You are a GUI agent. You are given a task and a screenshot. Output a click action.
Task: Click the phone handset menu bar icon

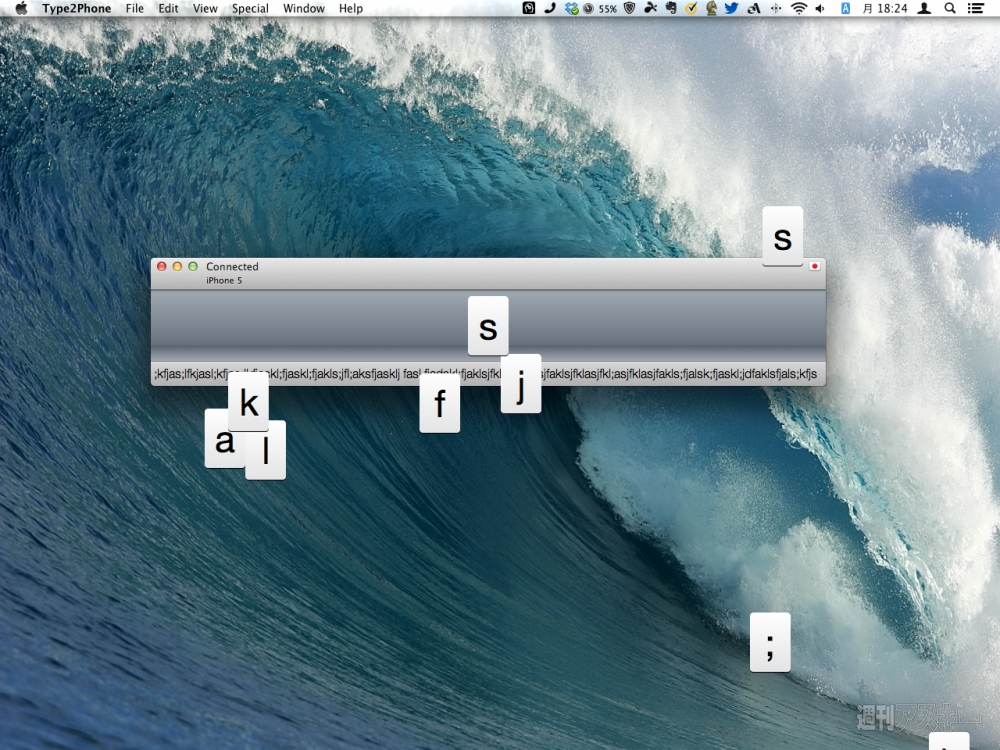[550, 8]
